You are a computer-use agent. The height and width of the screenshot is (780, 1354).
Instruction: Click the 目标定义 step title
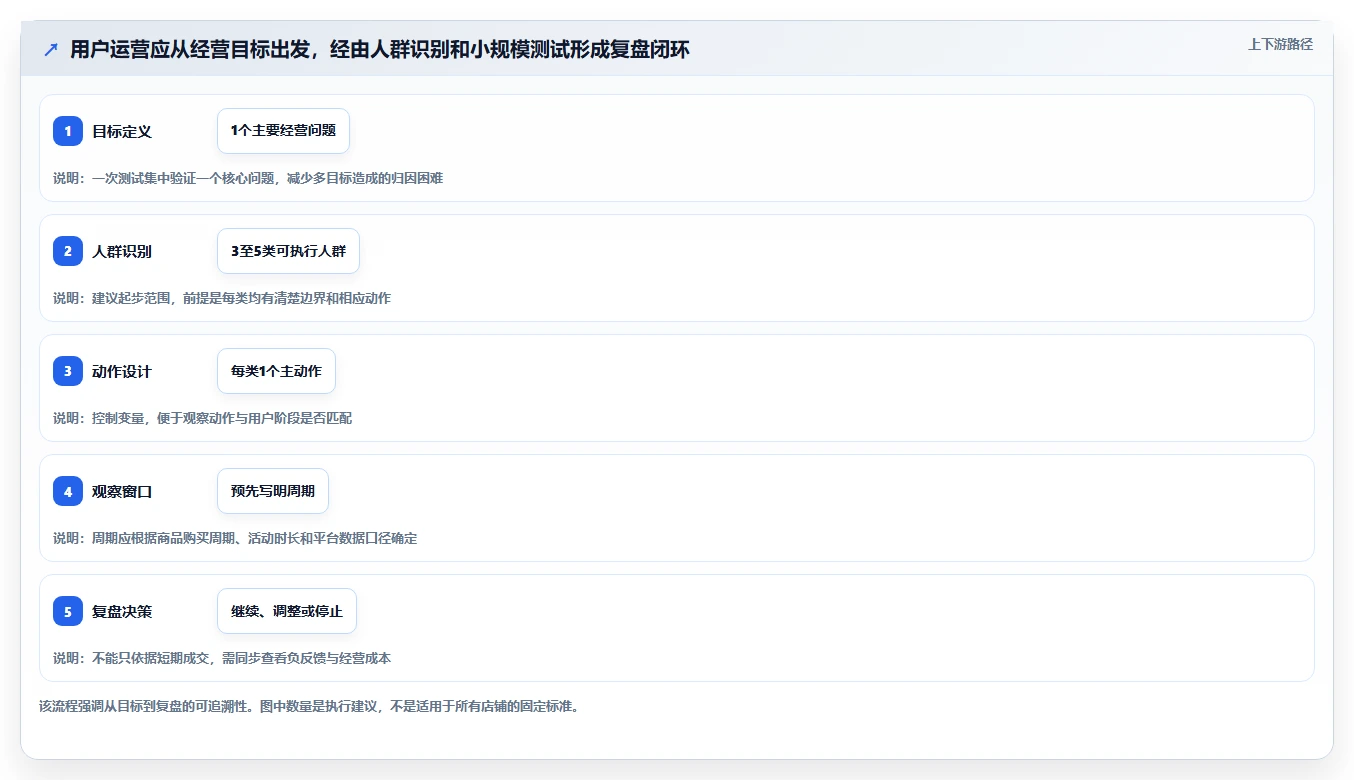click(122, 131)
